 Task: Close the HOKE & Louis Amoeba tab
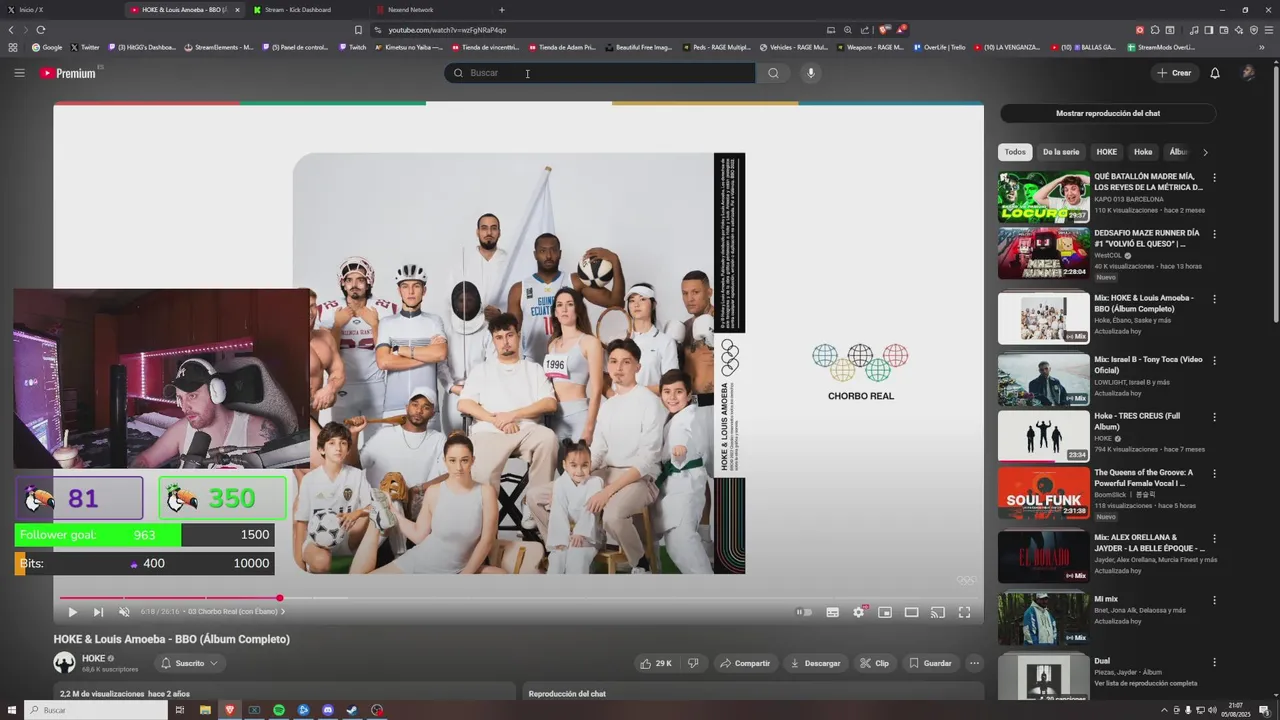pyautogui.click(x=237, y=10)
